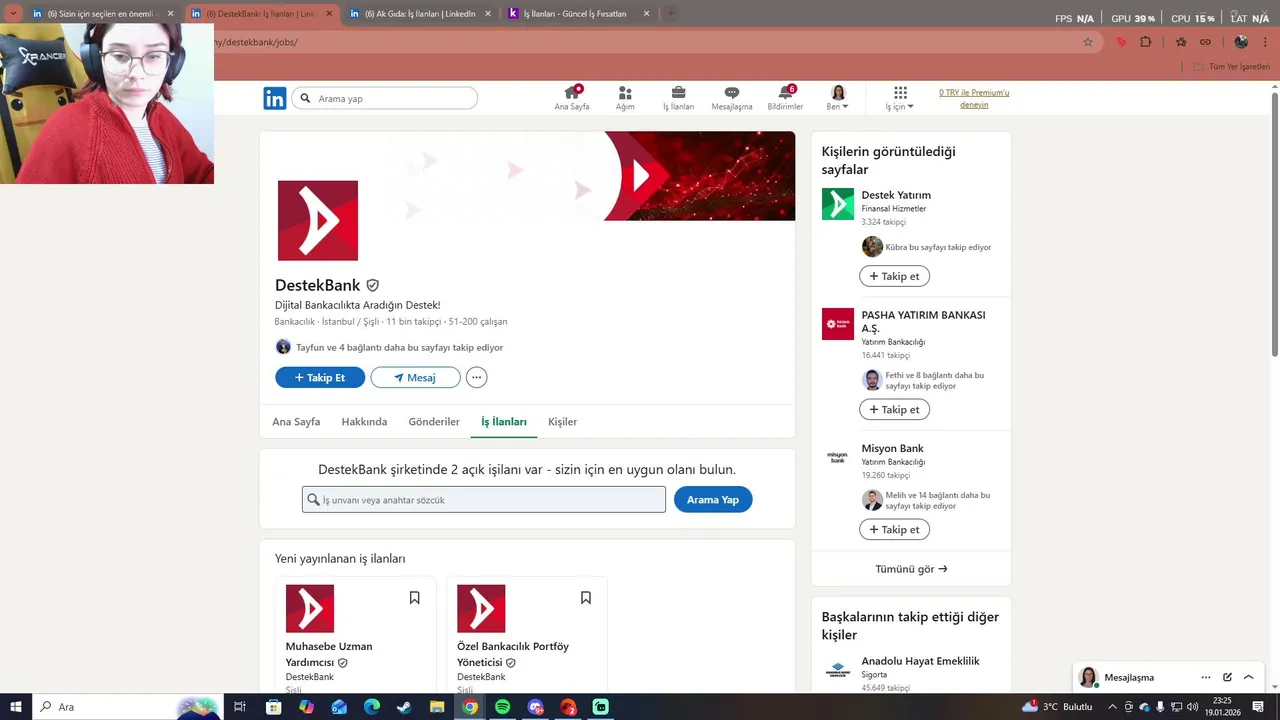Image resolution: width=1280 pixels, height=720 pixels.
Task: Open Chrome three-dot menu
Action: tap(1266, 42)
